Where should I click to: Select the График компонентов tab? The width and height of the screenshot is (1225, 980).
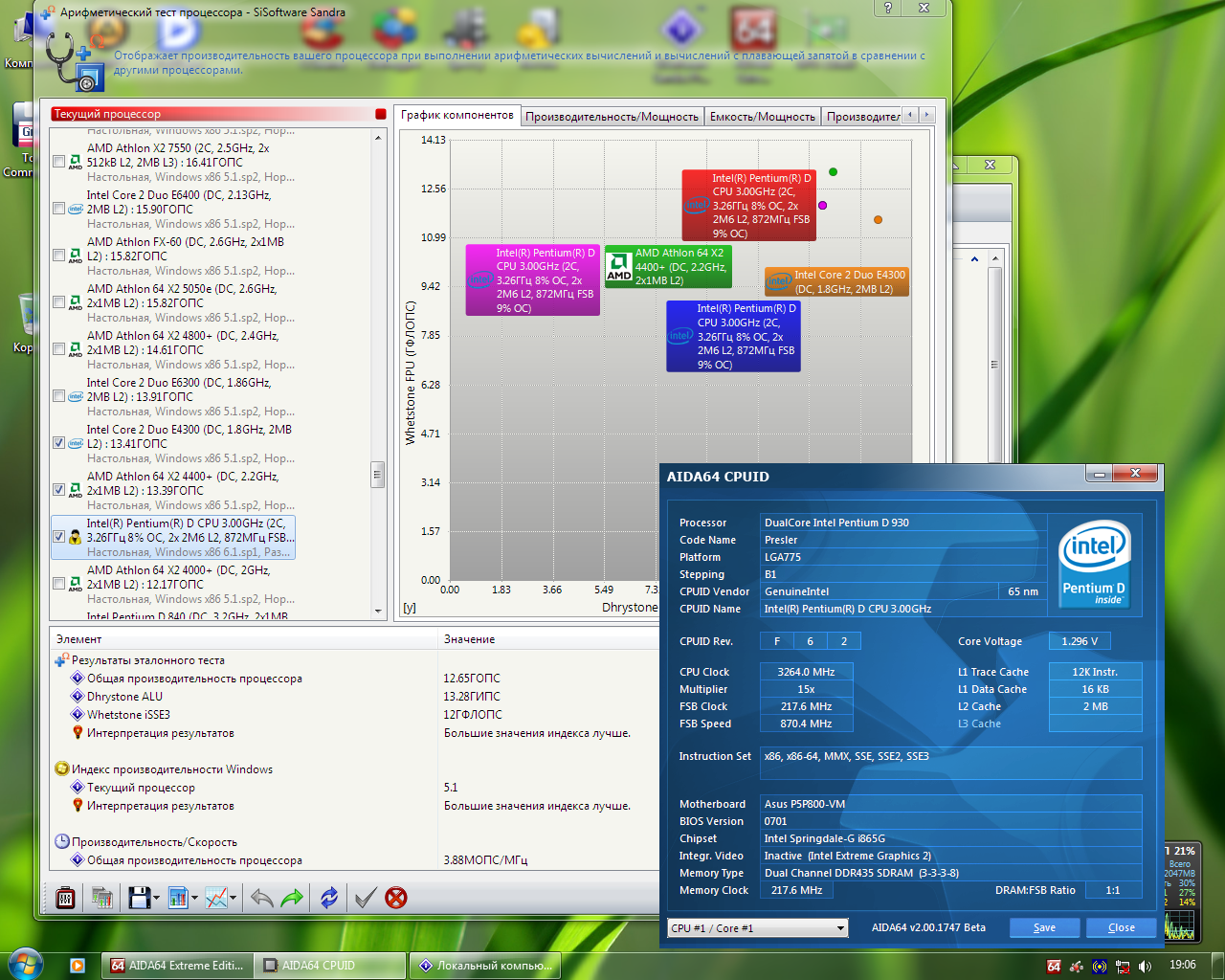[x=457, y=115]
